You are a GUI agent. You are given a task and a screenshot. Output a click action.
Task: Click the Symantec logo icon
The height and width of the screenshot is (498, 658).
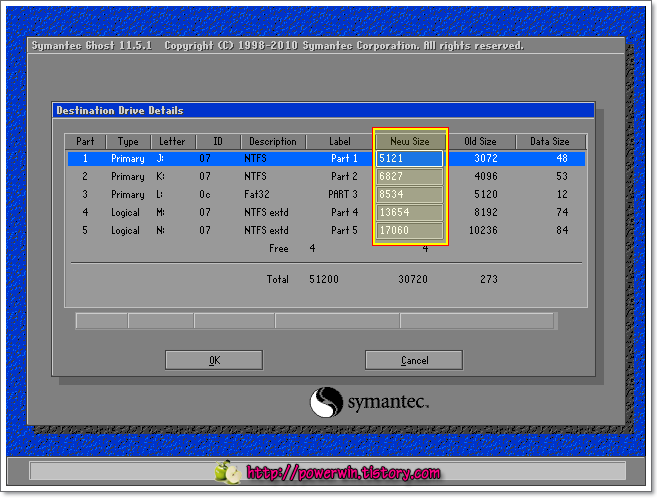[326, 402]
